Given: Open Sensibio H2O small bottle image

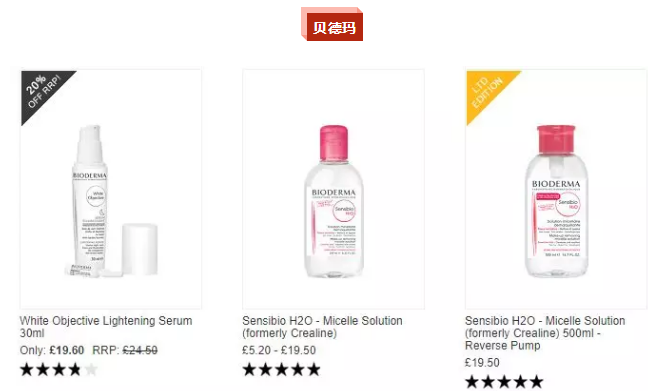Looking at the screenshot, I should (x=334, y=189).
